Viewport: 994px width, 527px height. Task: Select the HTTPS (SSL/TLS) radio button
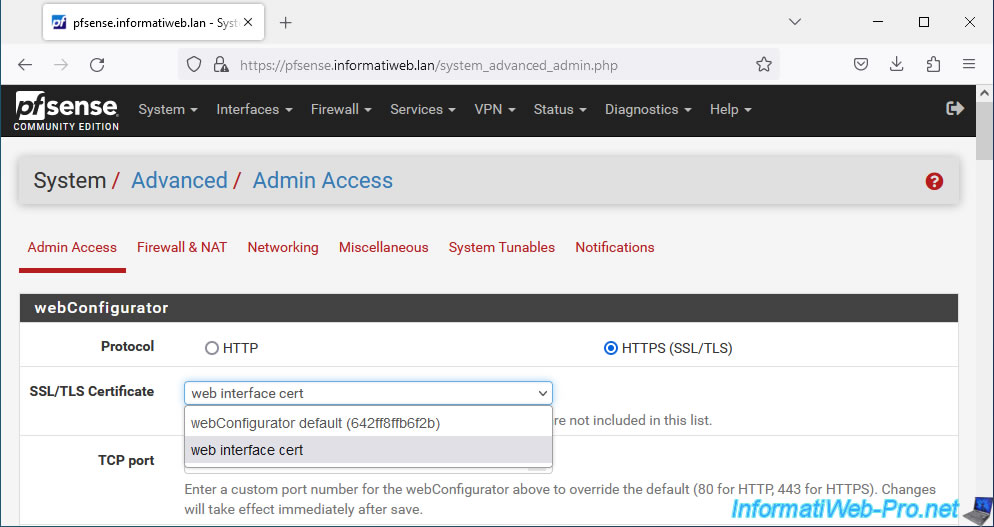[x=610, y=348]
